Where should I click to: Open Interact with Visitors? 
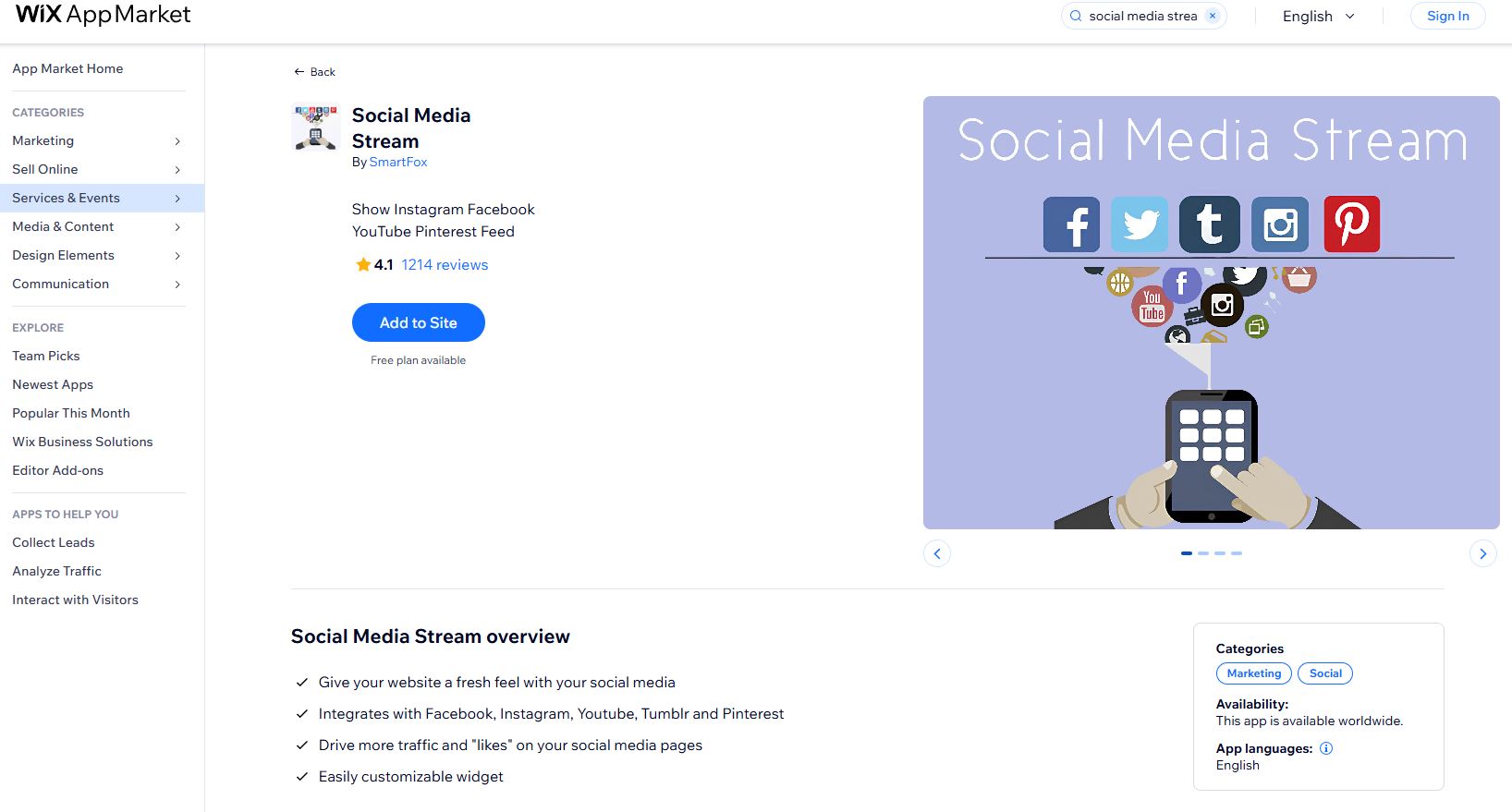(x=75, y=600)
